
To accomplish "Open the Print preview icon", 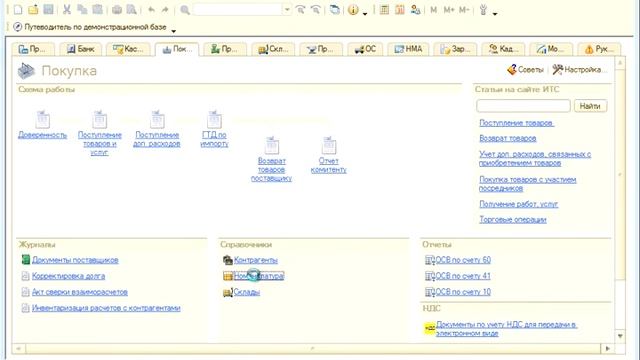I will tap(131, 9).
